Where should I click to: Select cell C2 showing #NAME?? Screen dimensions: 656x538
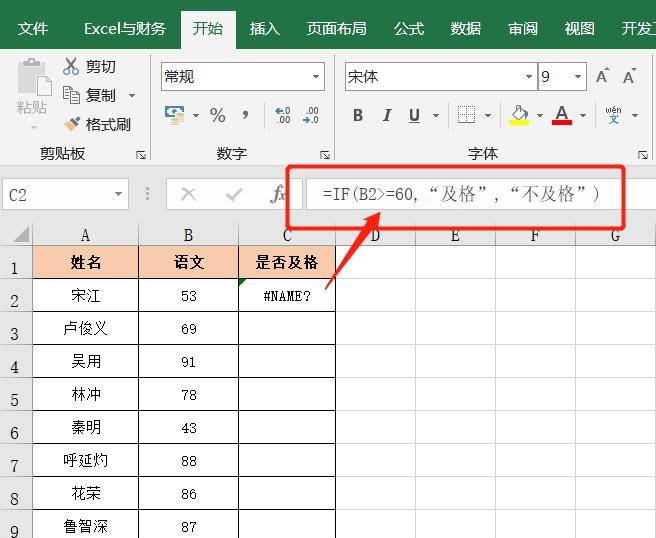tap(287, 295)
